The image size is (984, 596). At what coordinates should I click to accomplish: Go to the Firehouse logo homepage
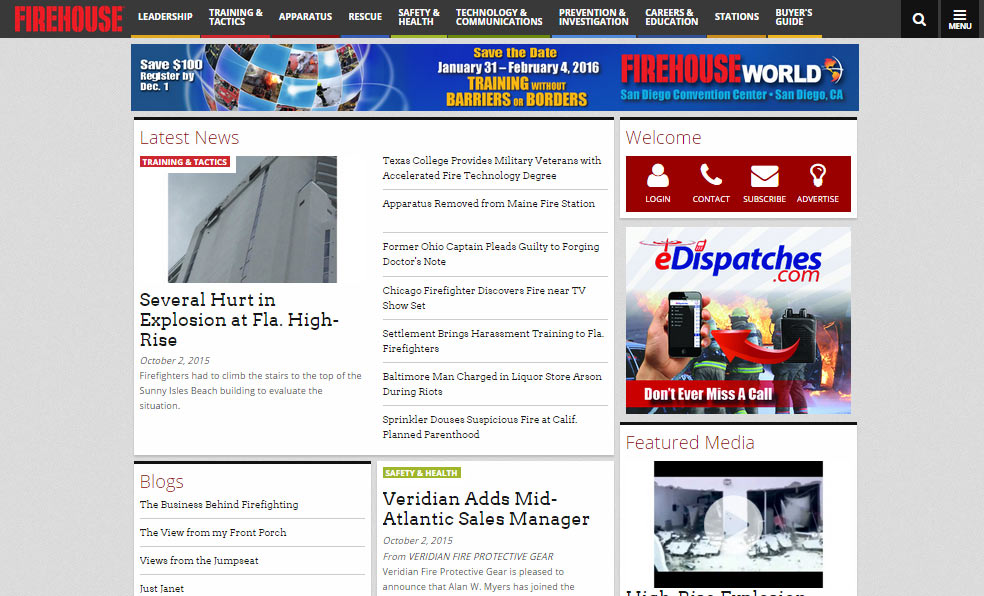tap(68, 19)
